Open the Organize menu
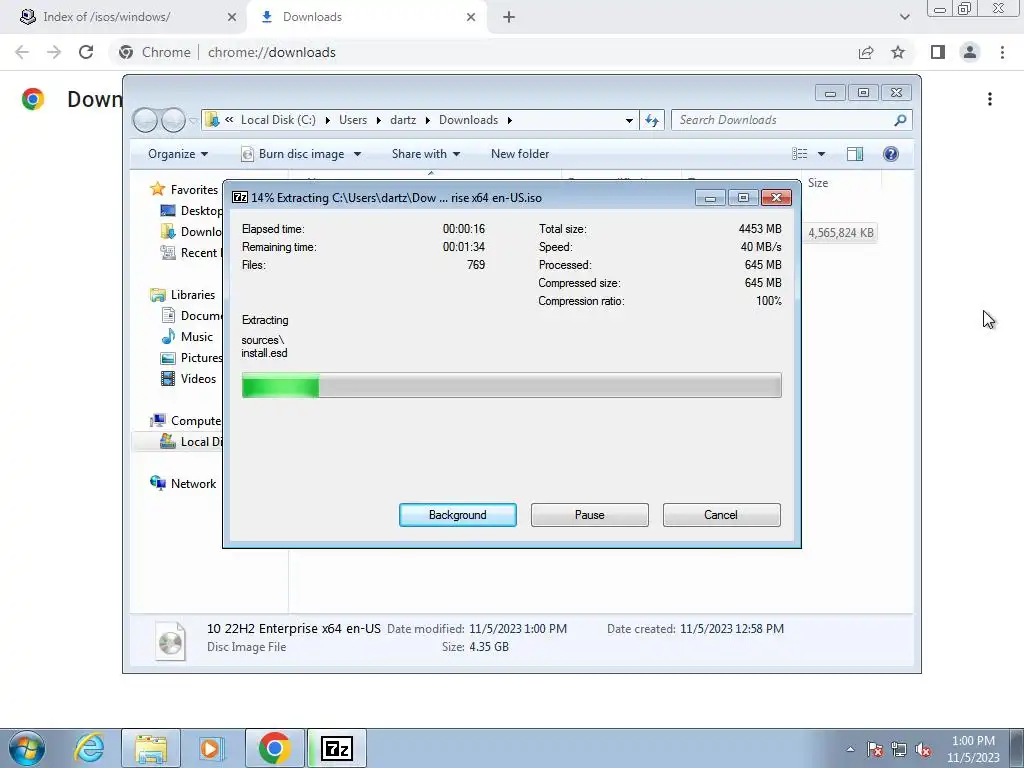This screenshot has width=1024, height=768. click(x=178, y=154)
